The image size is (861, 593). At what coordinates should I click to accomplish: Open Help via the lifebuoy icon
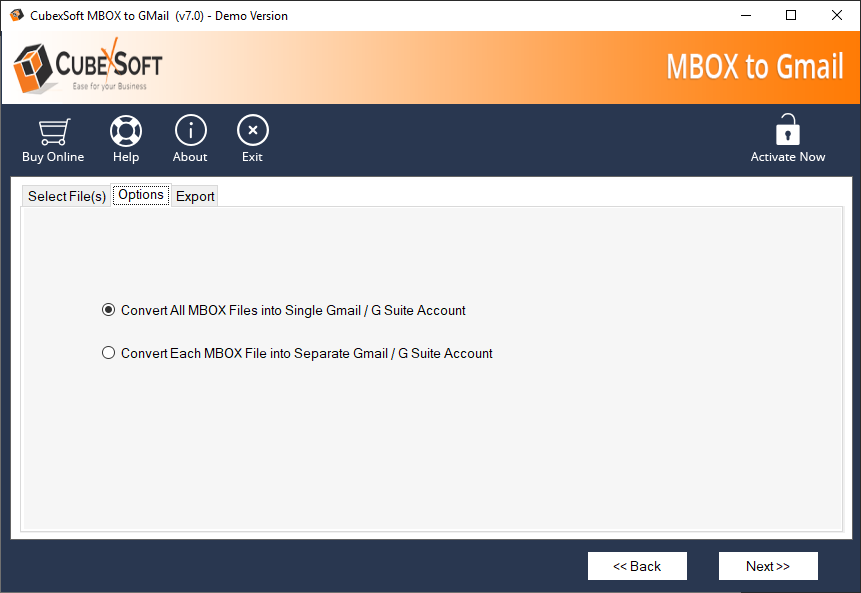(x=126, y=131)
